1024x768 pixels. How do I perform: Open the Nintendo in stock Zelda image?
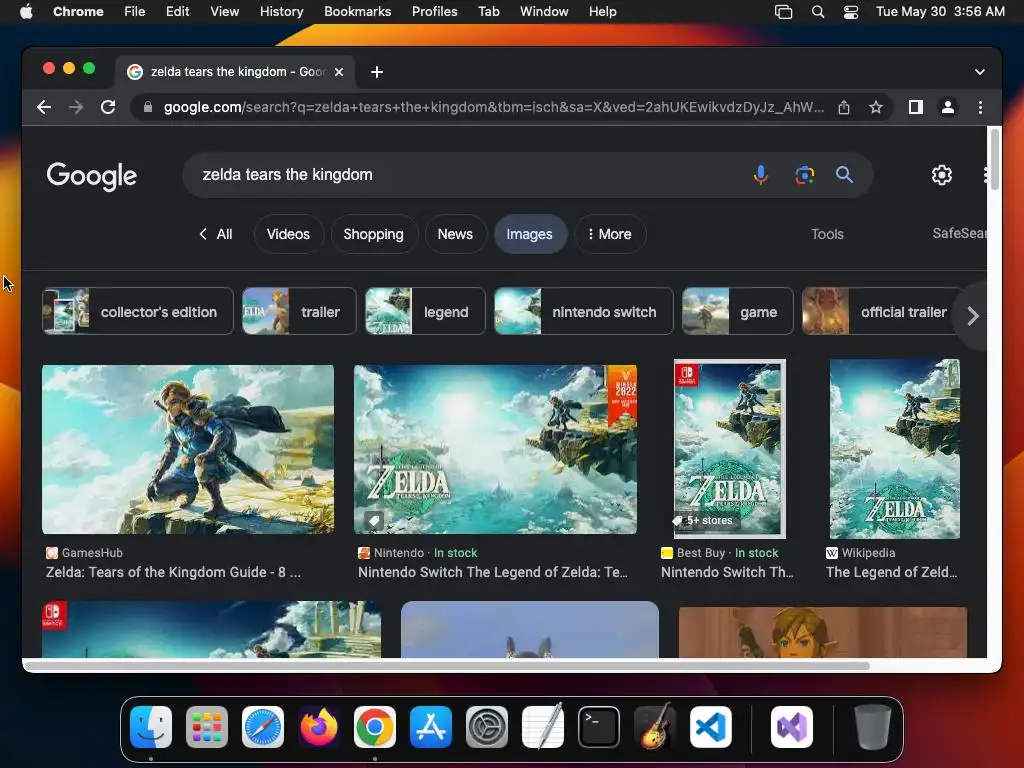[x=495, y=449]
